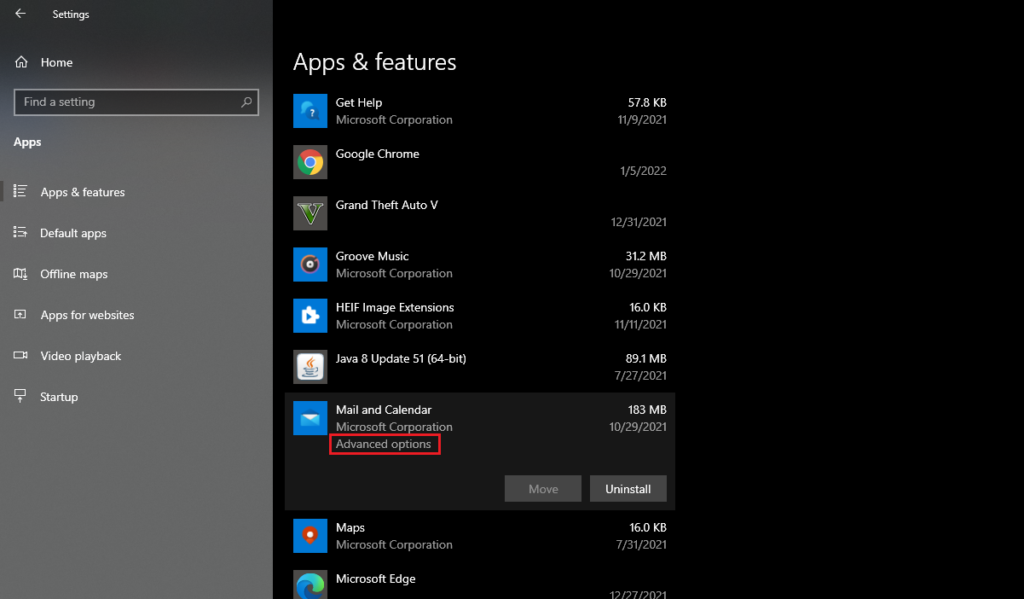
Task: Select the Get Help row name
Action: [359, 103]
